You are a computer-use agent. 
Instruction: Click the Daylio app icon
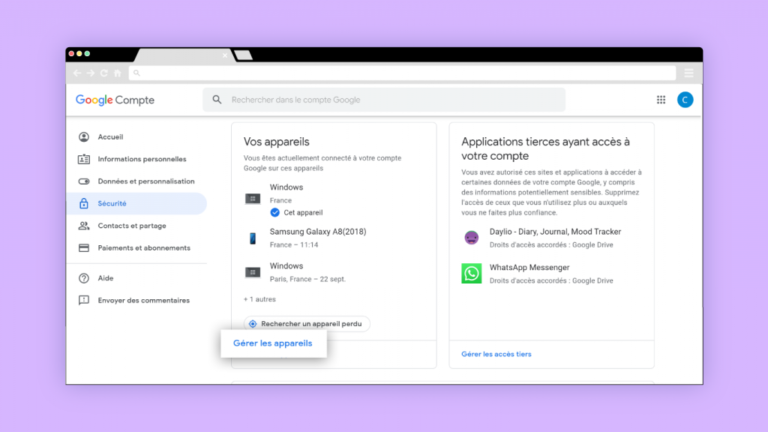(471, 238)
